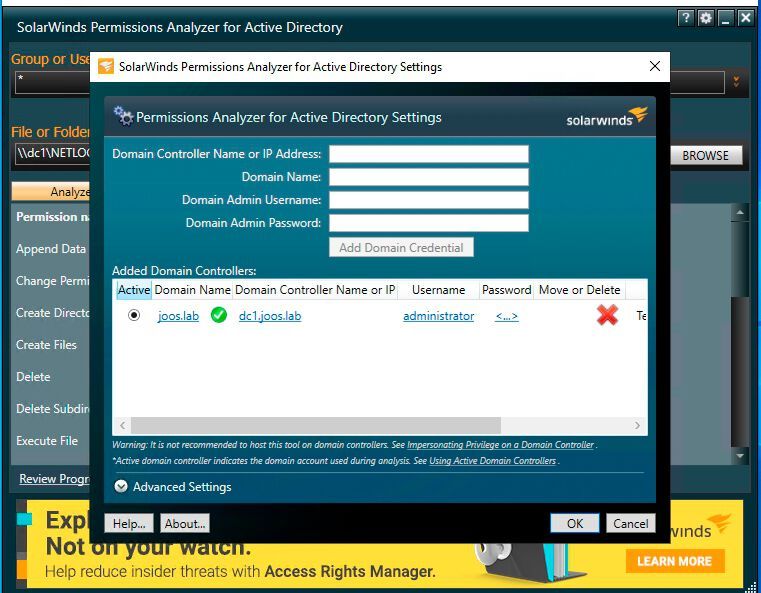Select the active radio button for joos.lab
Image resolution: width=761 pixels, height=593 pixels.
click(x=134, y=315)
